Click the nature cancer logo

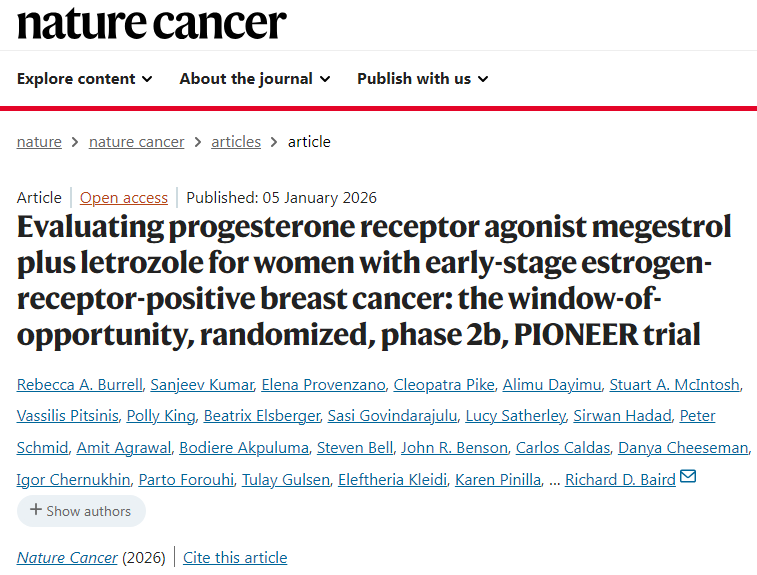(x=152, y=23)
